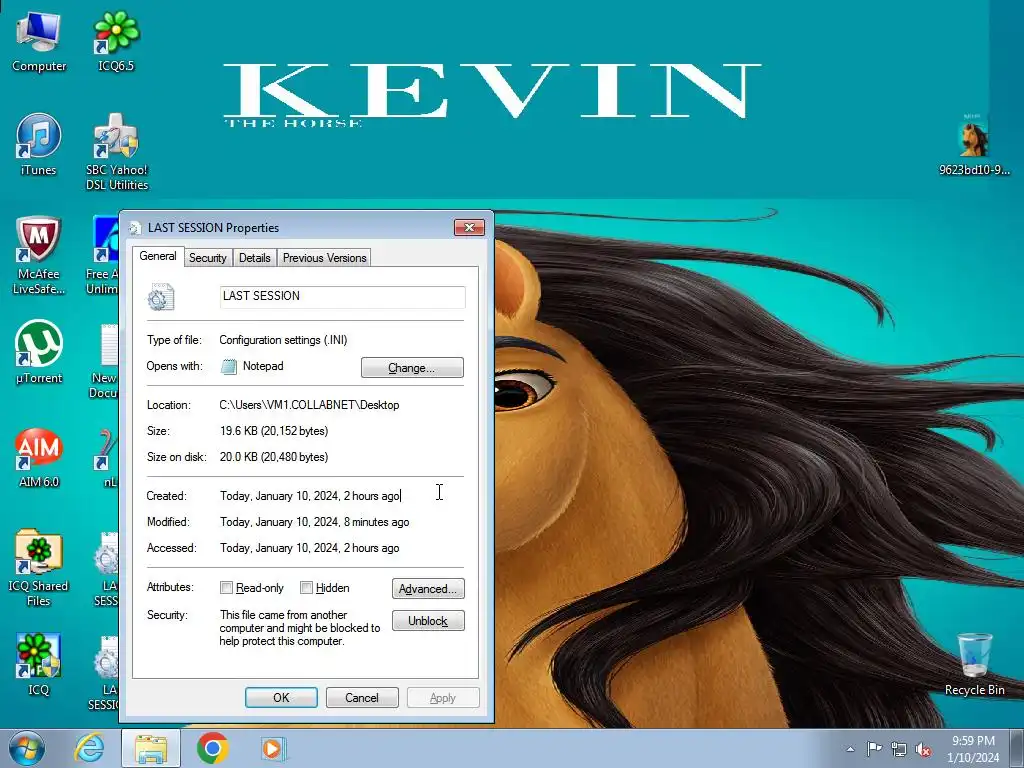Select McAfee LiveSafe desktop shortcut
The image size is (1024, 768).
click(x=39, y=256)
